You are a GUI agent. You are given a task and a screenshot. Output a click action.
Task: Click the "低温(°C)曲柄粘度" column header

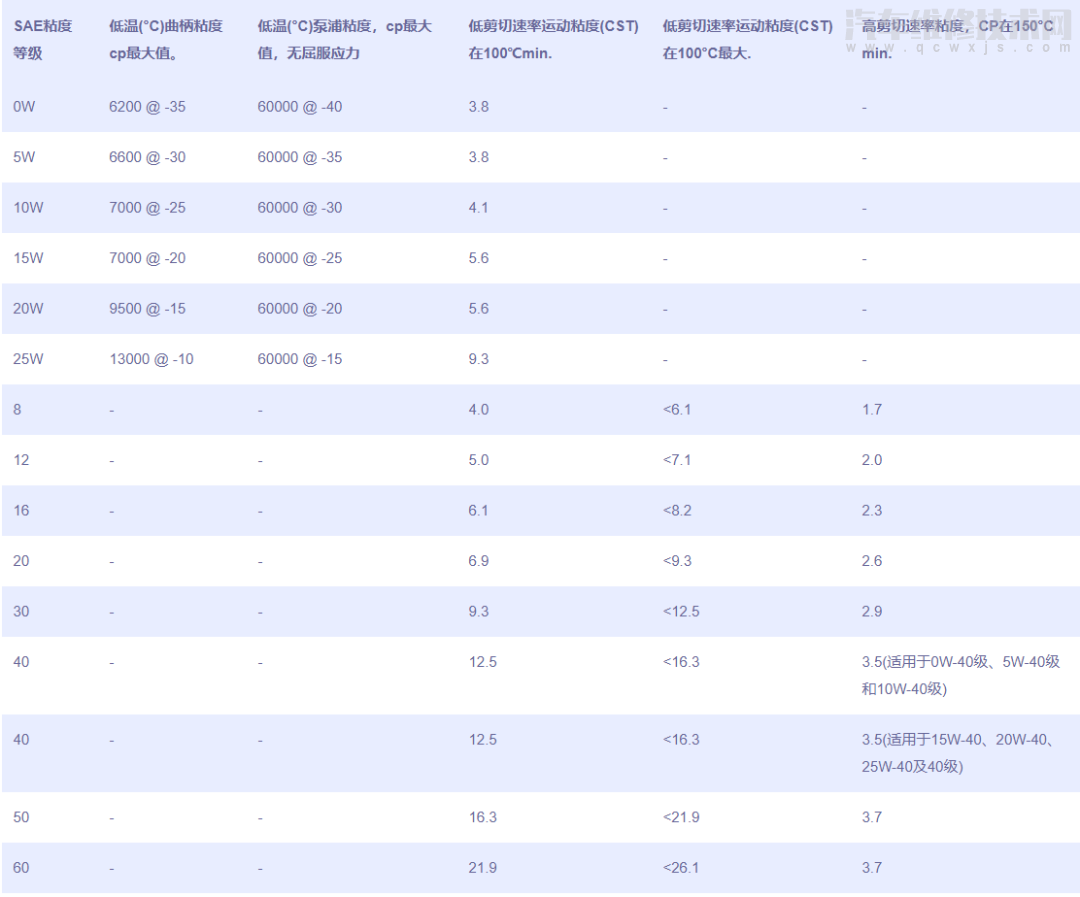(x=166, y=40)
